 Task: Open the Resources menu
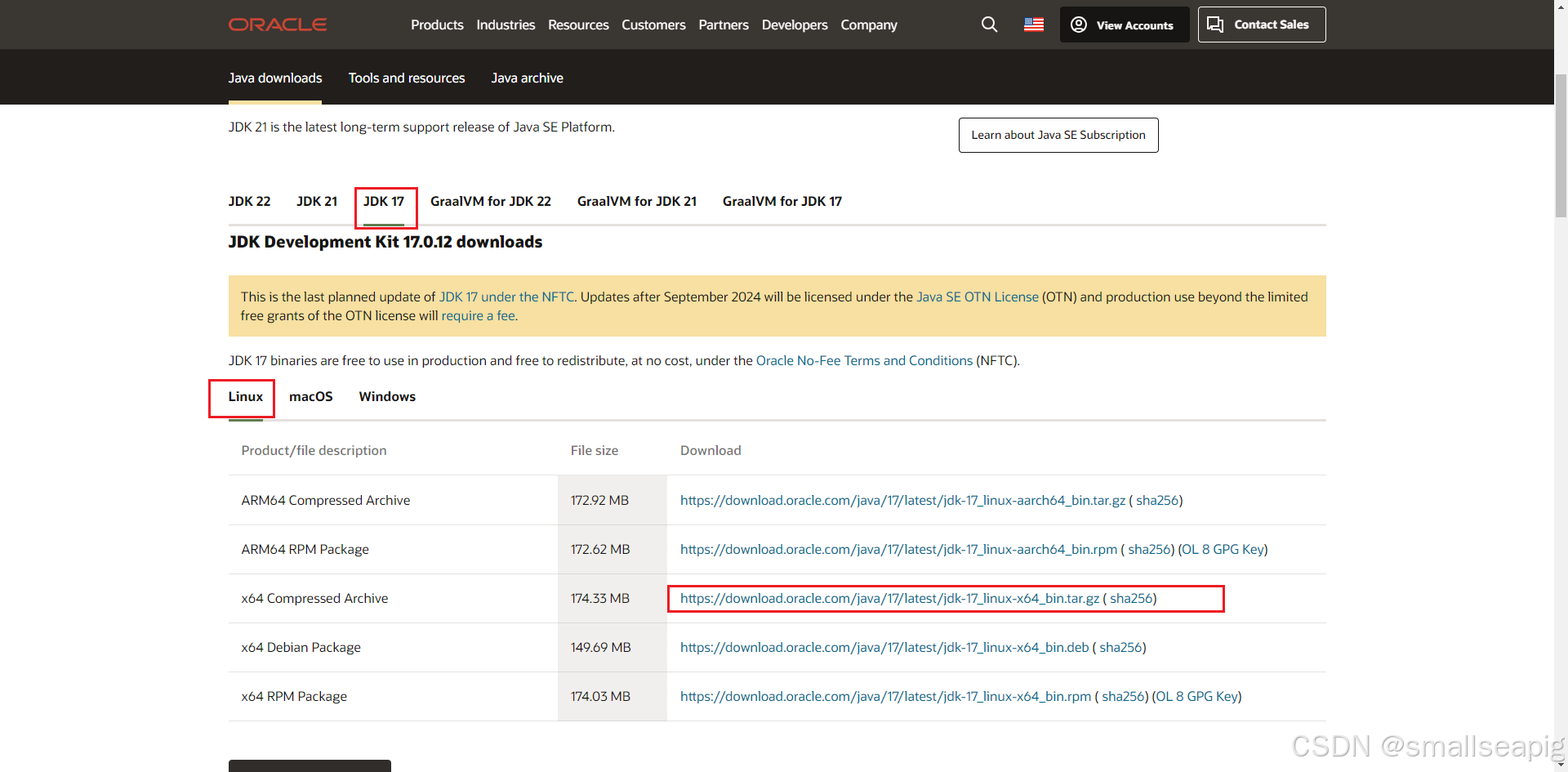(x=578, y=25)
